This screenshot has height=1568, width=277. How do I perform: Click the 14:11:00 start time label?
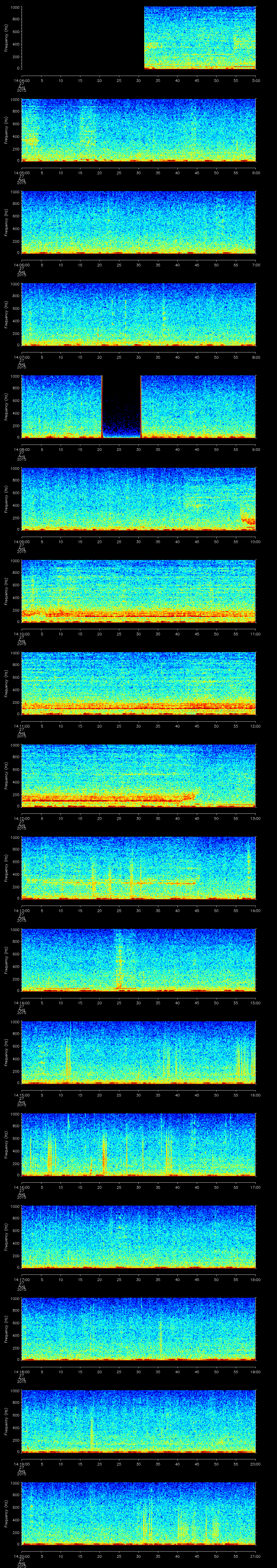click(x=21, y=726)
